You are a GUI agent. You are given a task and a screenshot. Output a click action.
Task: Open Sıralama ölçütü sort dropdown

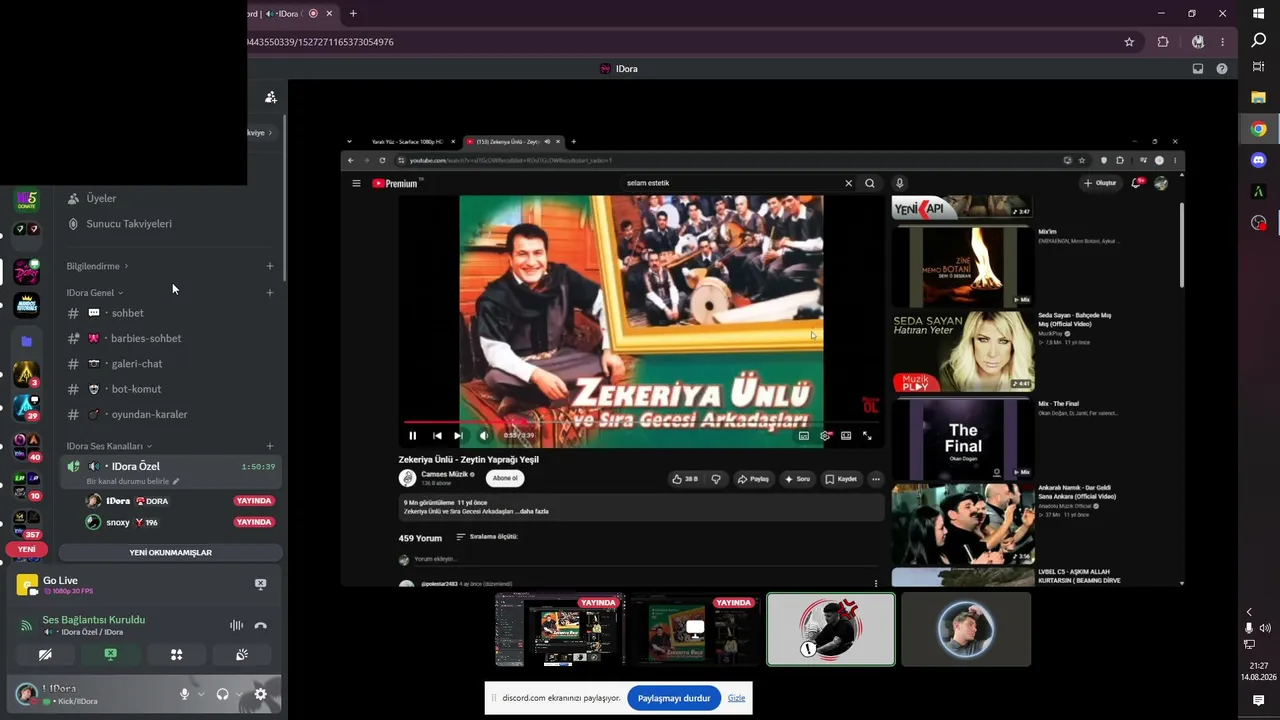[x=487, y=537]
